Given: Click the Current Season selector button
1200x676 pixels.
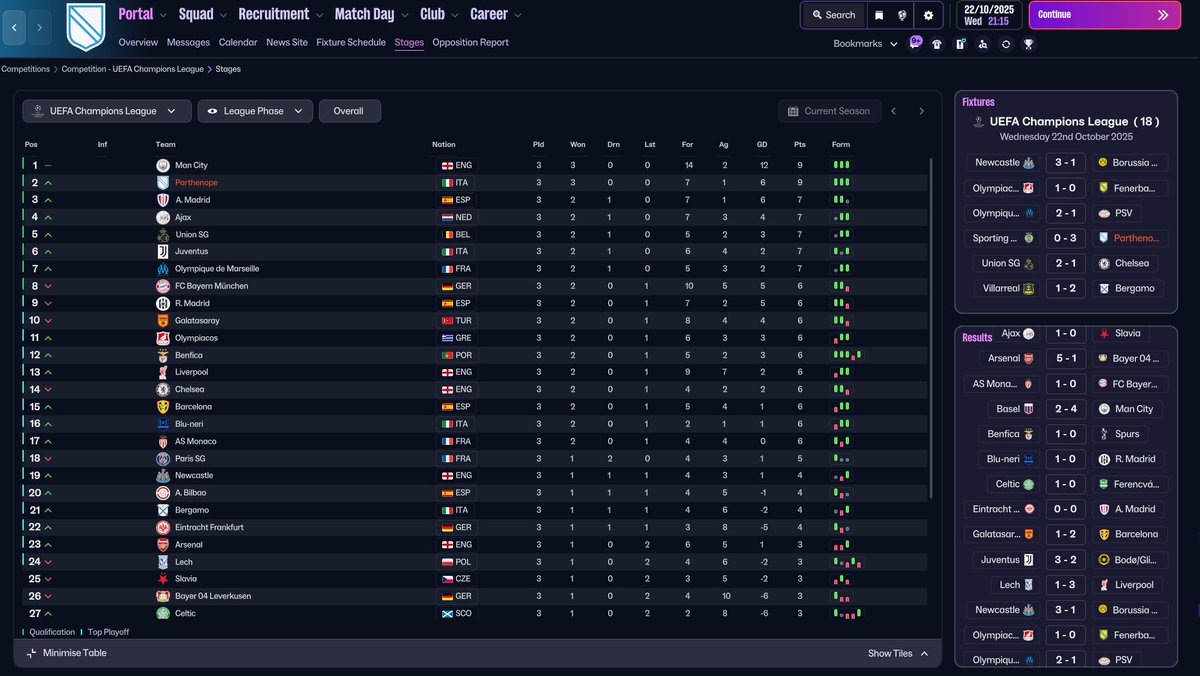Looking at the screenshot, I should point(829,111).
